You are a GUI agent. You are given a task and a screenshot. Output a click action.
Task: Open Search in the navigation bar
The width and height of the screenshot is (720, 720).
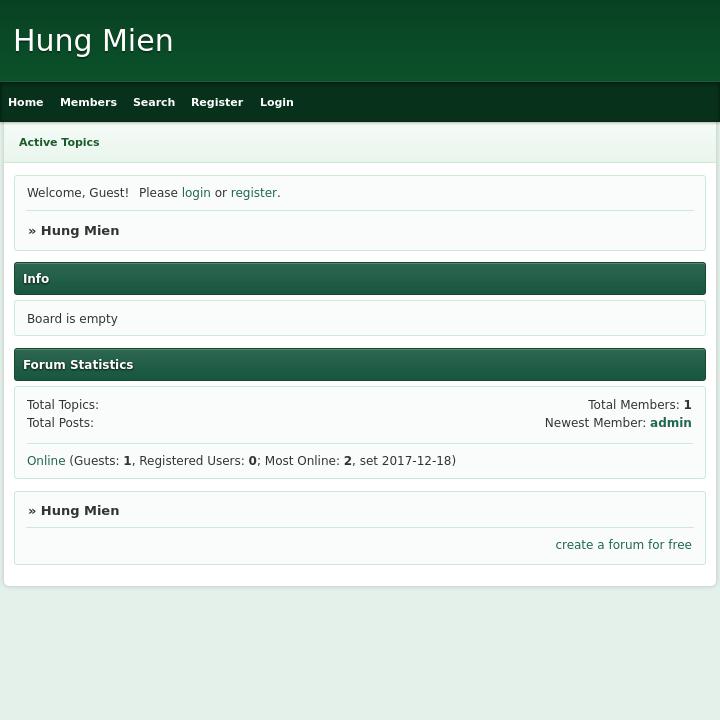154,102
